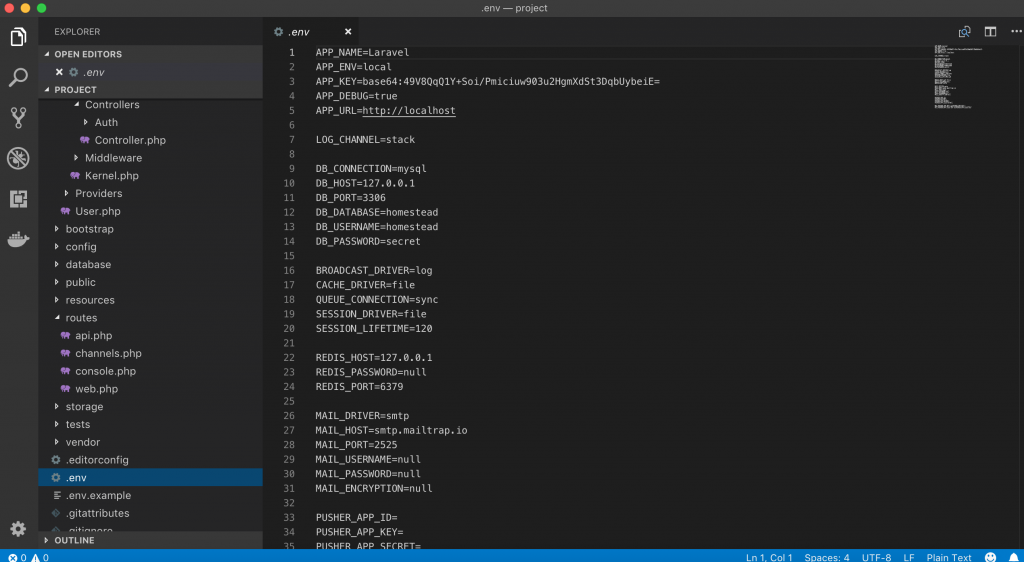This screenshot has width=1024, height=562.
Task: Click the minimap code overview
Action: [957, 76]
